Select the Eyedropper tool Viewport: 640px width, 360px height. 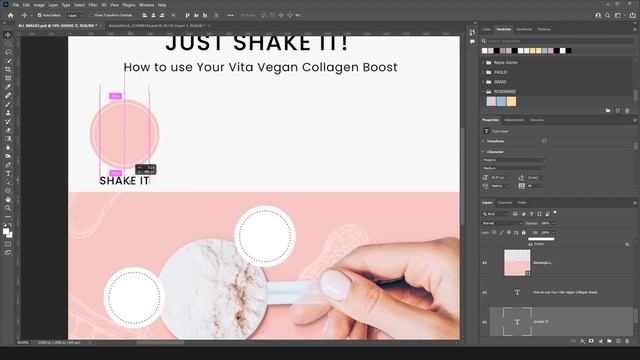(8, 87)
